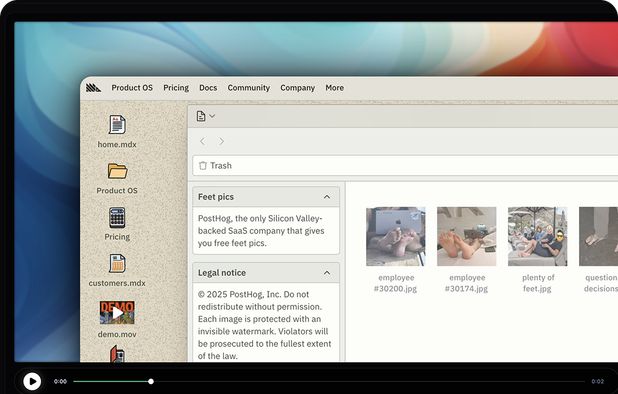Collapse the Legal notice section
618x394 pixels.
coord(327,273)
